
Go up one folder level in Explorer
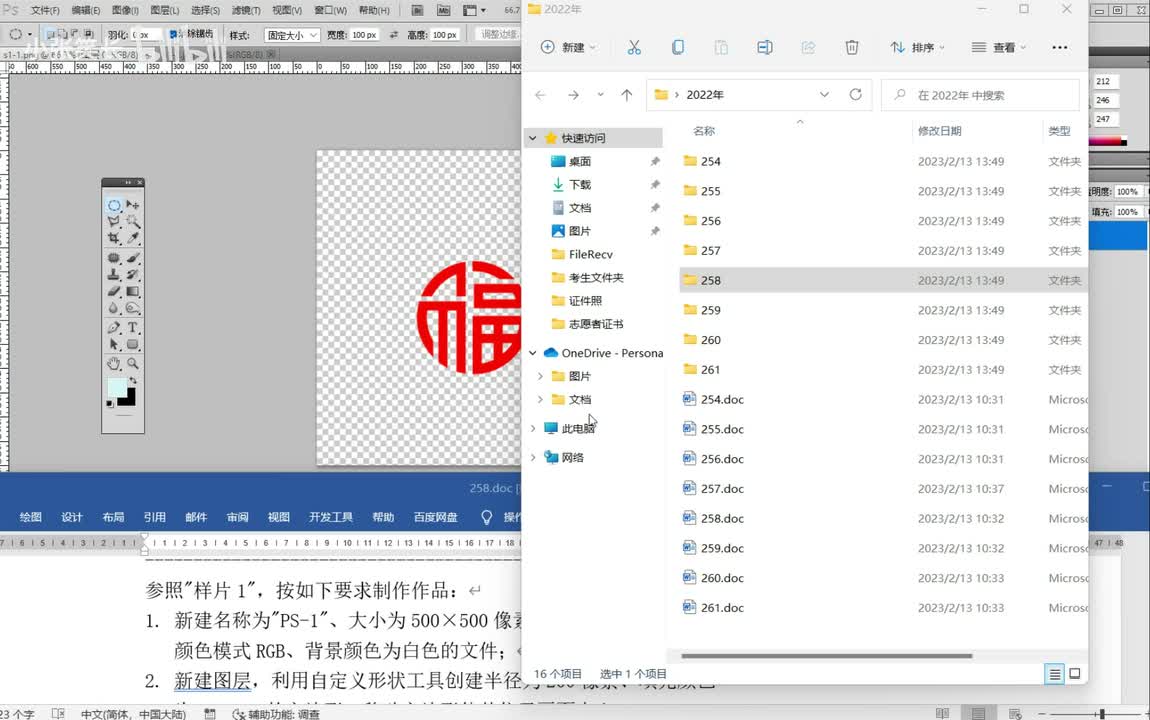point(626,95)
